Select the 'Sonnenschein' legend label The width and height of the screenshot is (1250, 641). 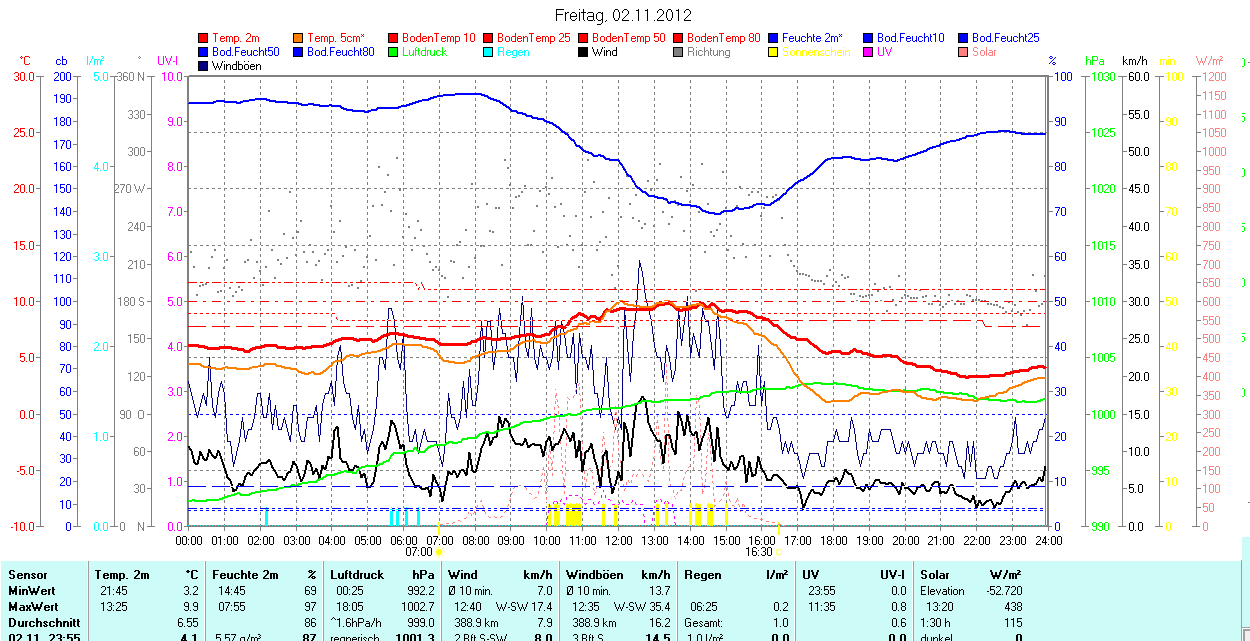pyautogui.click(x=816, y=52)
